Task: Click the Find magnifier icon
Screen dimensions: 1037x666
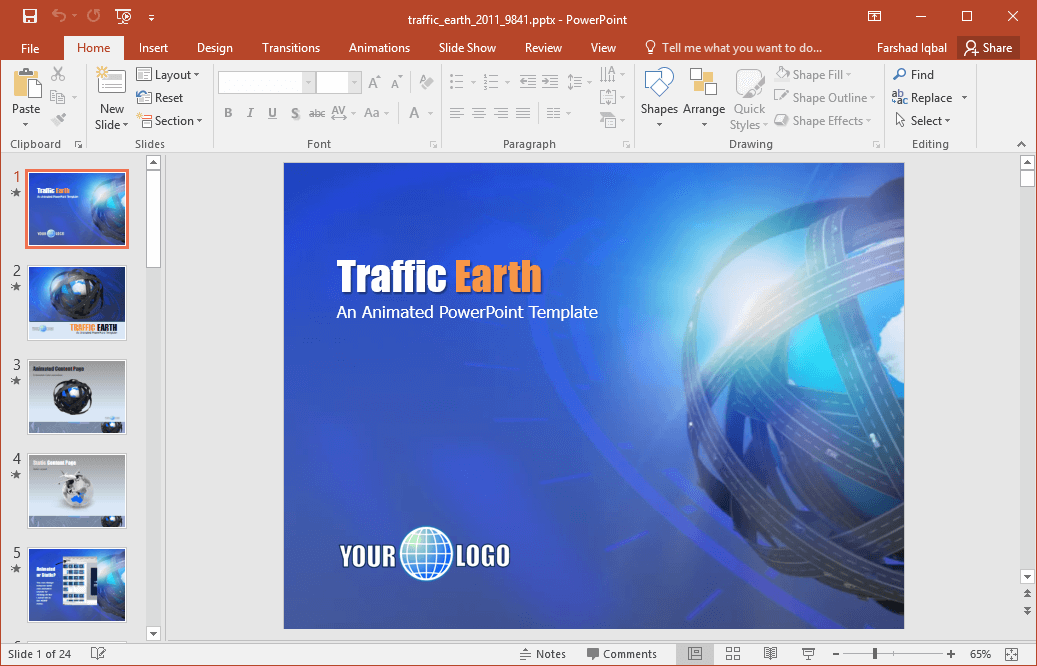Action: tap(900, 75)
